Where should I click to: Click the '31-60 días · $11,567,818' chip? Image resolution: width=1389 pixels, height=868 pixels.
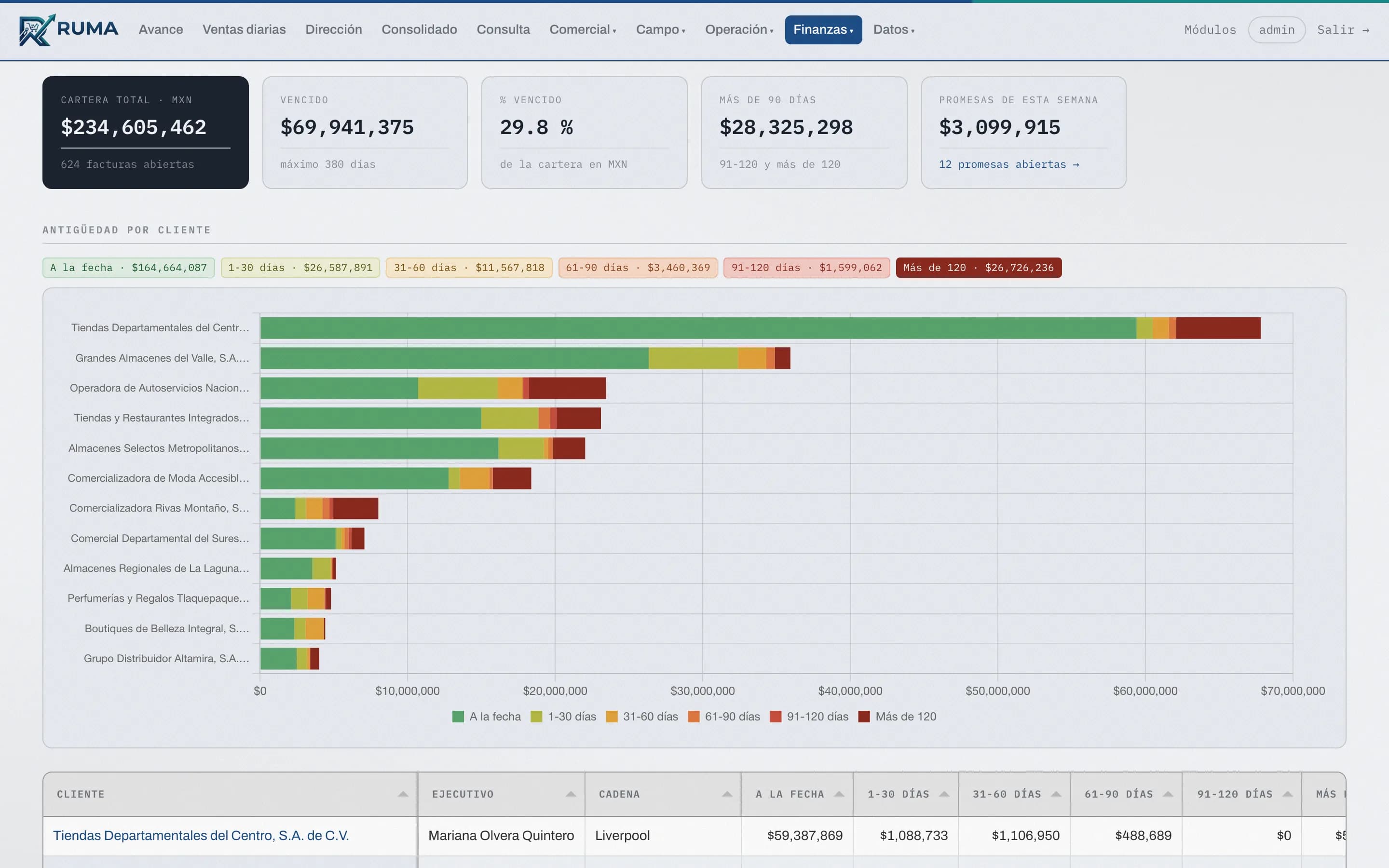coord(469,268)
